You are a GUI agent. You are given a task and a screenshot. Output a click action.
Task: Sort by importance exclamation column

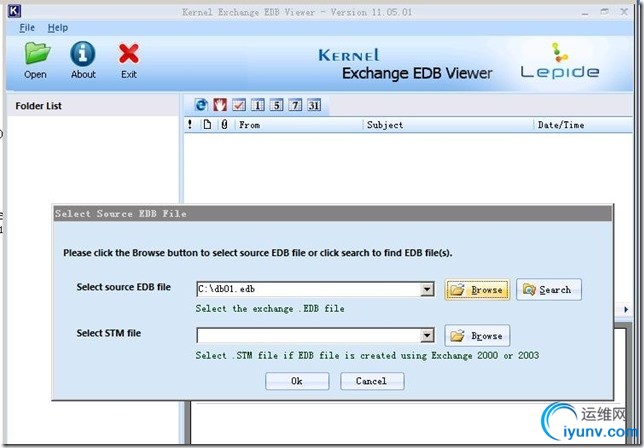click(x=190, y=124)
